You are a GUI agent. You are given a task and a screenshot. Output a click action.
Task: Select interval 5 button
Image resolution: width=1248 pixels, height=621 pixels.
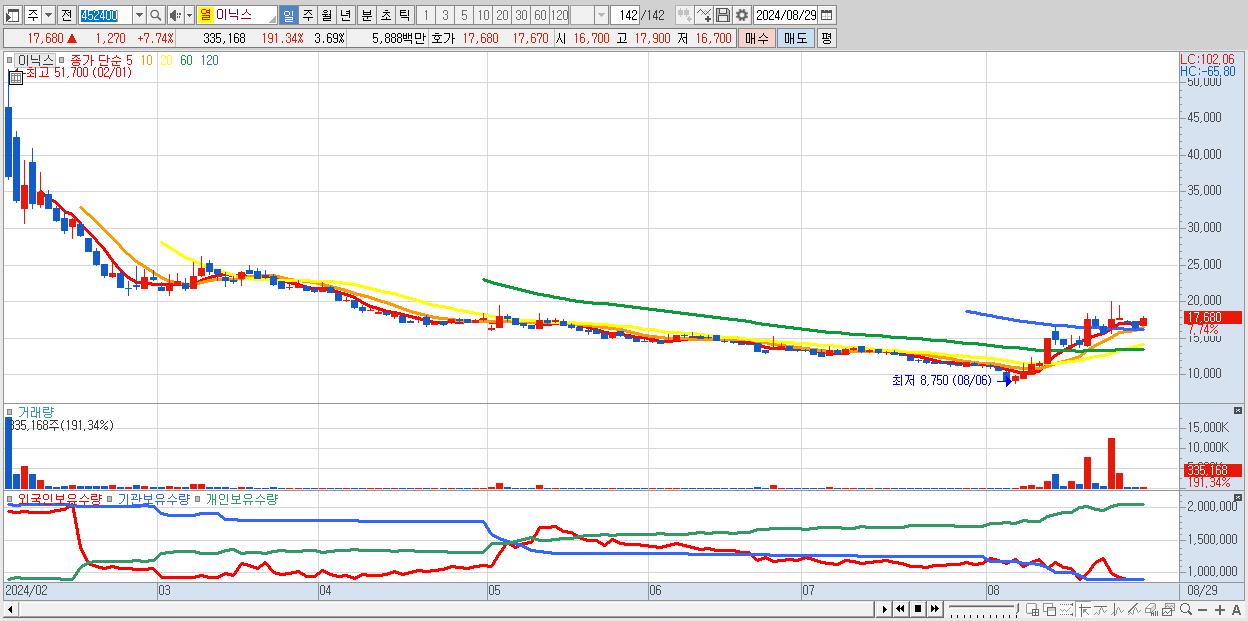tap(463, 15)
